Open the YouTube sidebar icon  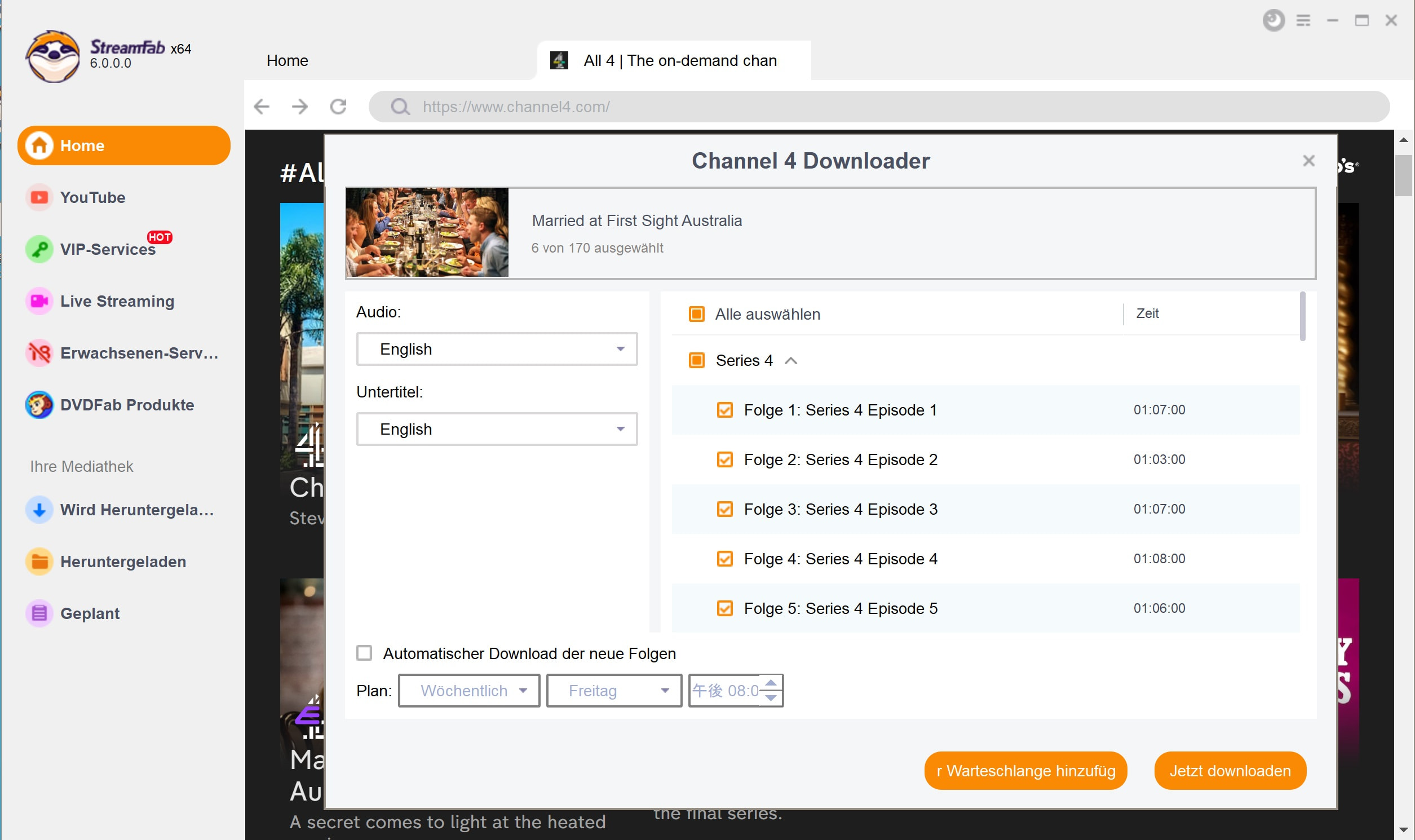coord(39,197)
